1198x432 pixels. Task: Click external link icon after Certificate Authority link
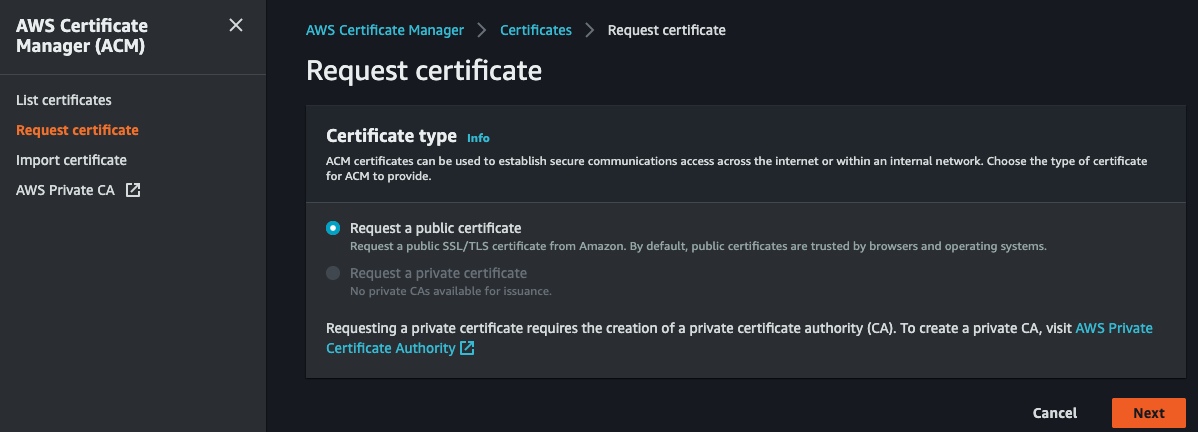467,349
